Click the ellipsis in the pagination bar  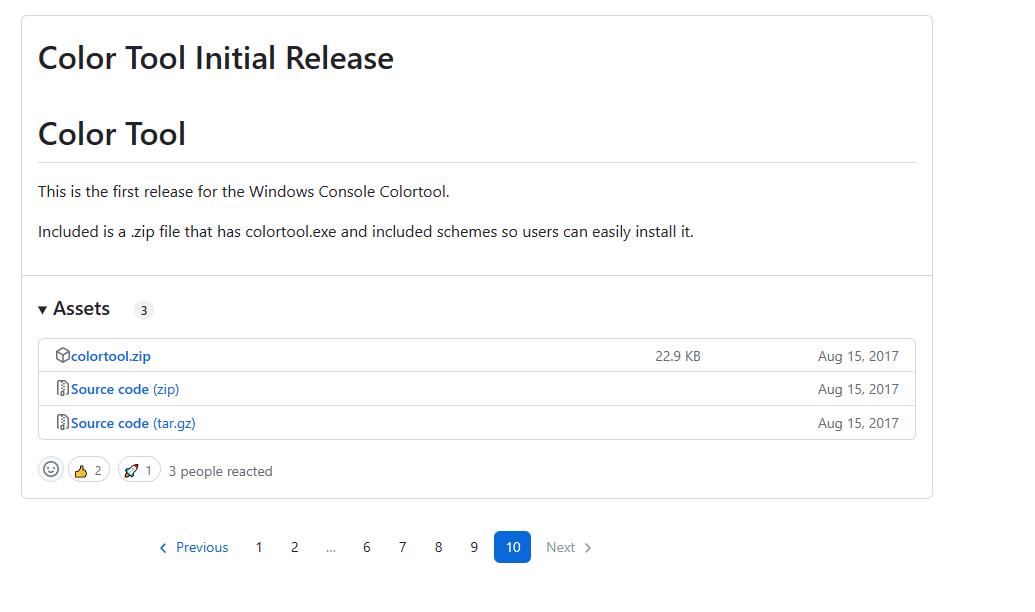click(331, 547)
